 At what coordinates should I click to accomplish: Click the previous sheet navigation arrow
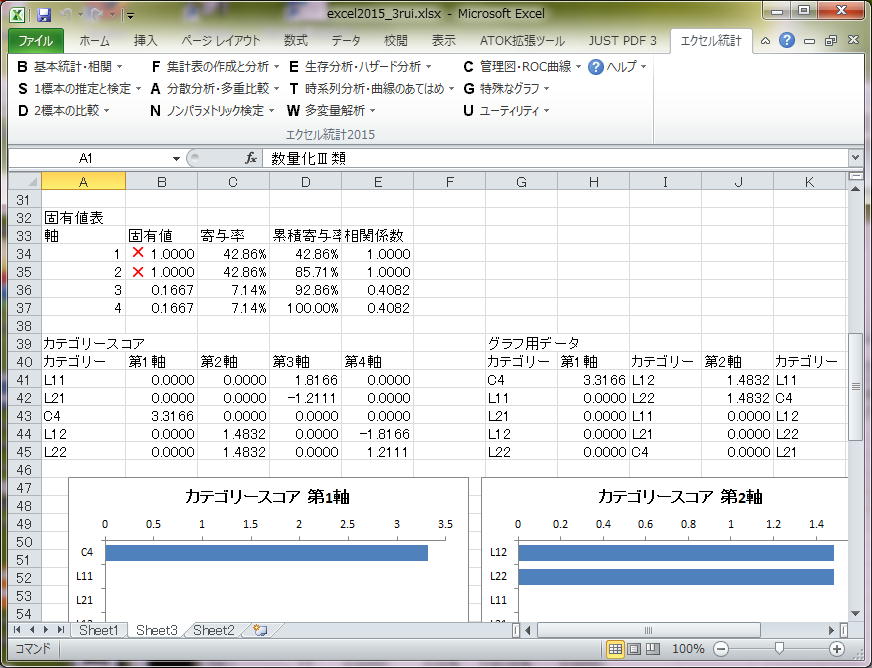(x=32, y=630)
